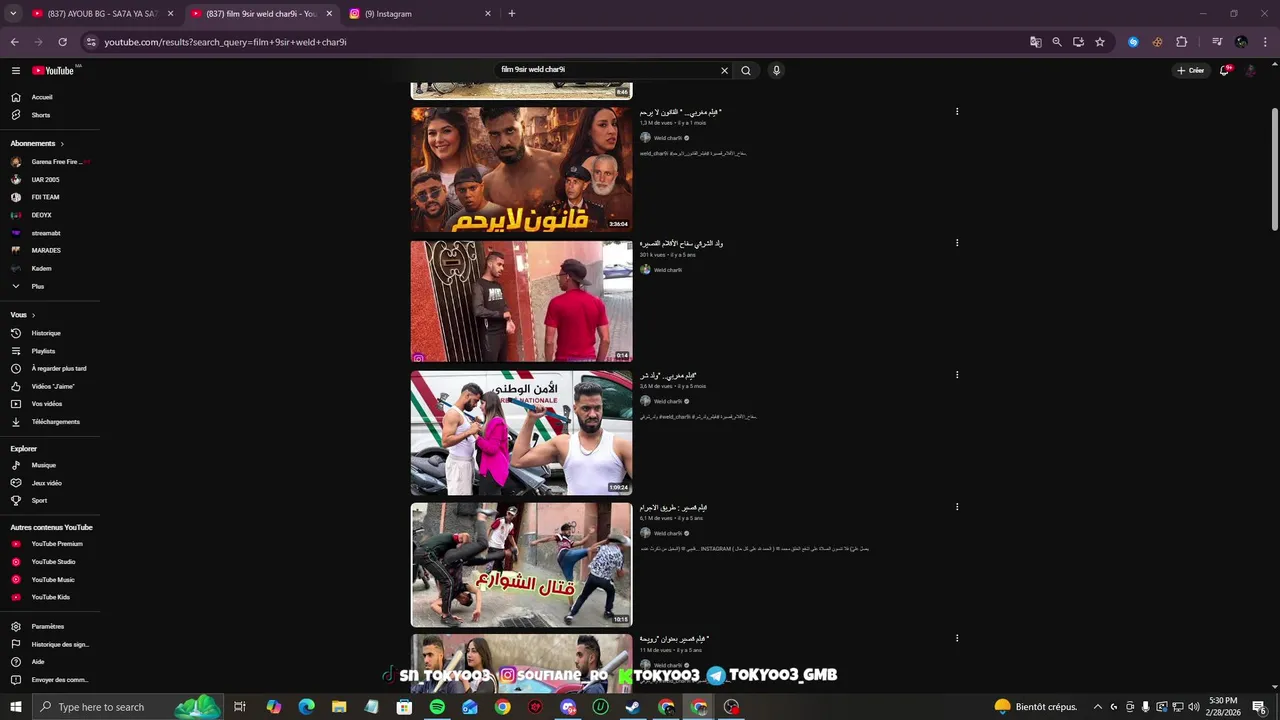Go to YouTube home via the logo
Screen dimensions: 1280x720
53,70
